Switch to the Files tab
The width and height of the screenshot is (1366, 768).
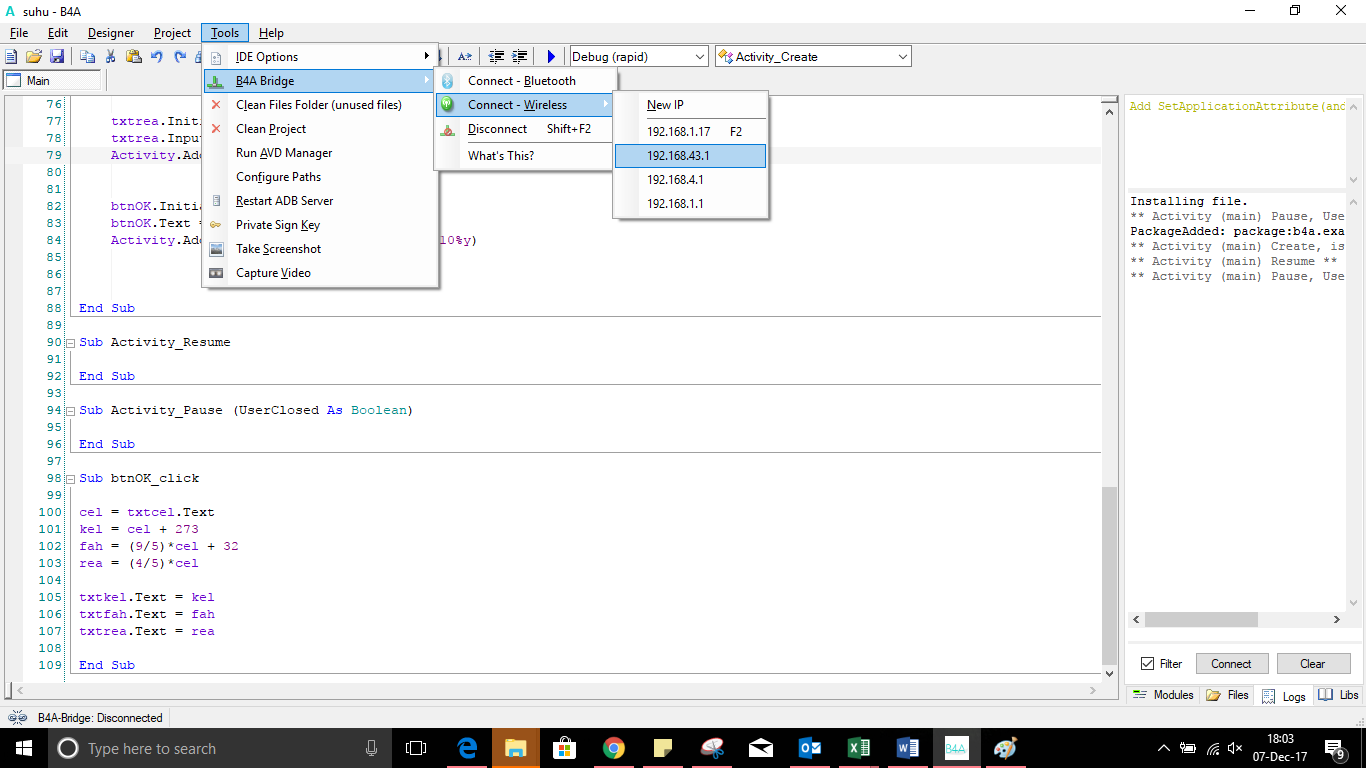(x=1227, y=695)
